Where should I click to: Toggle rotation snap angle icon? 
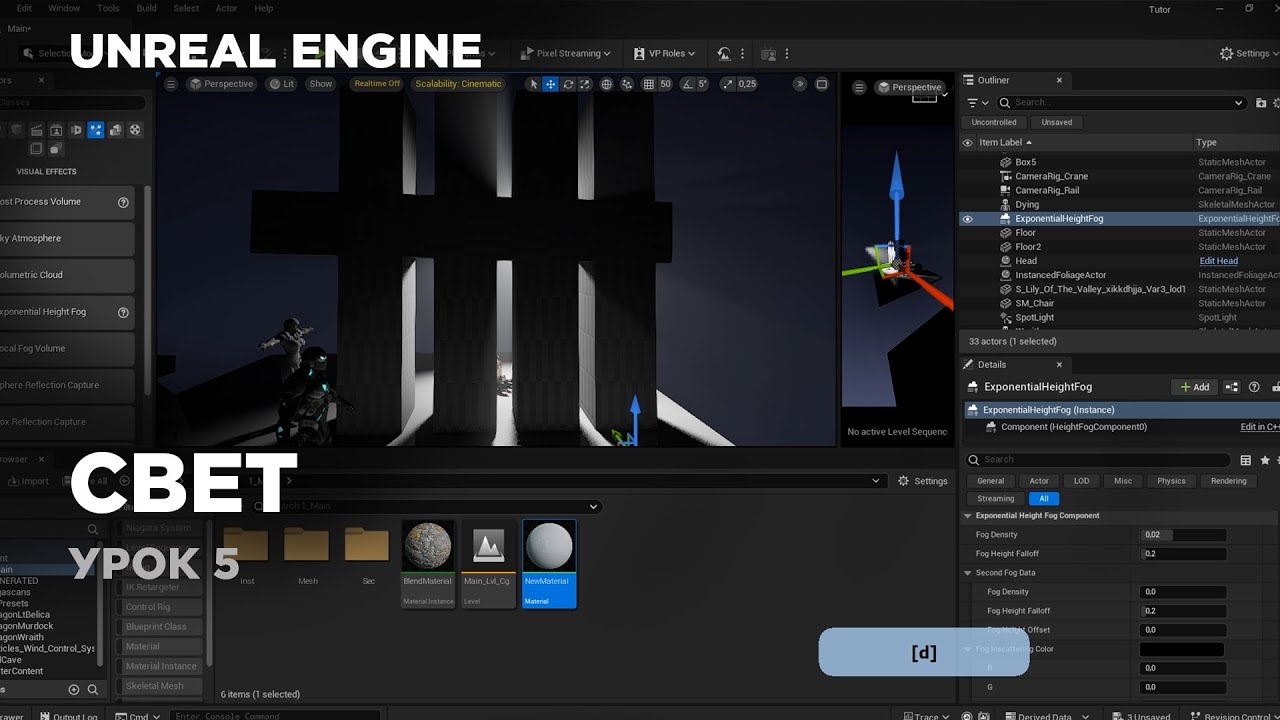[688, 84]
